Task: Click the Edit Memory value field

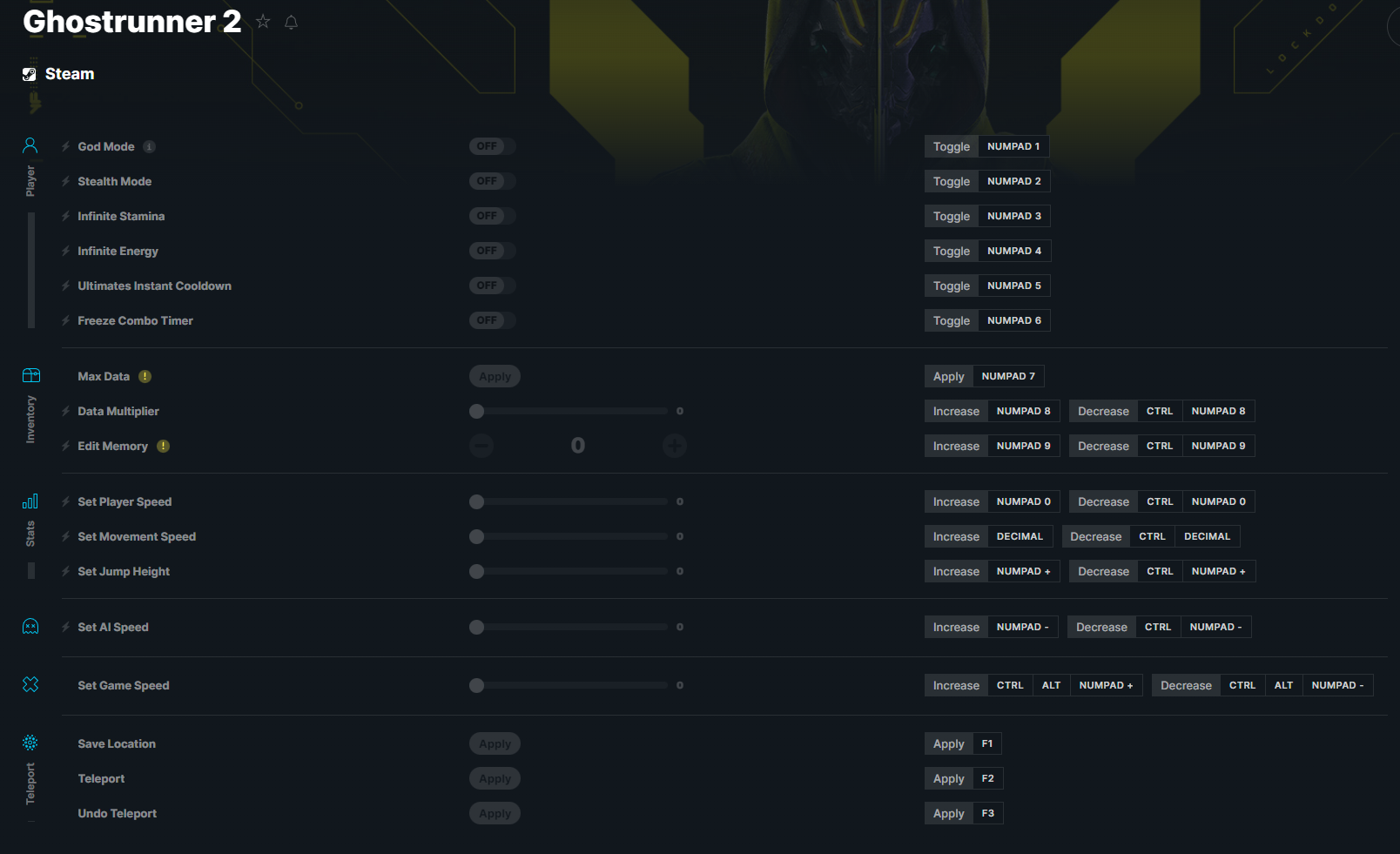Action: pyautogui.click(x=578, y=446)
